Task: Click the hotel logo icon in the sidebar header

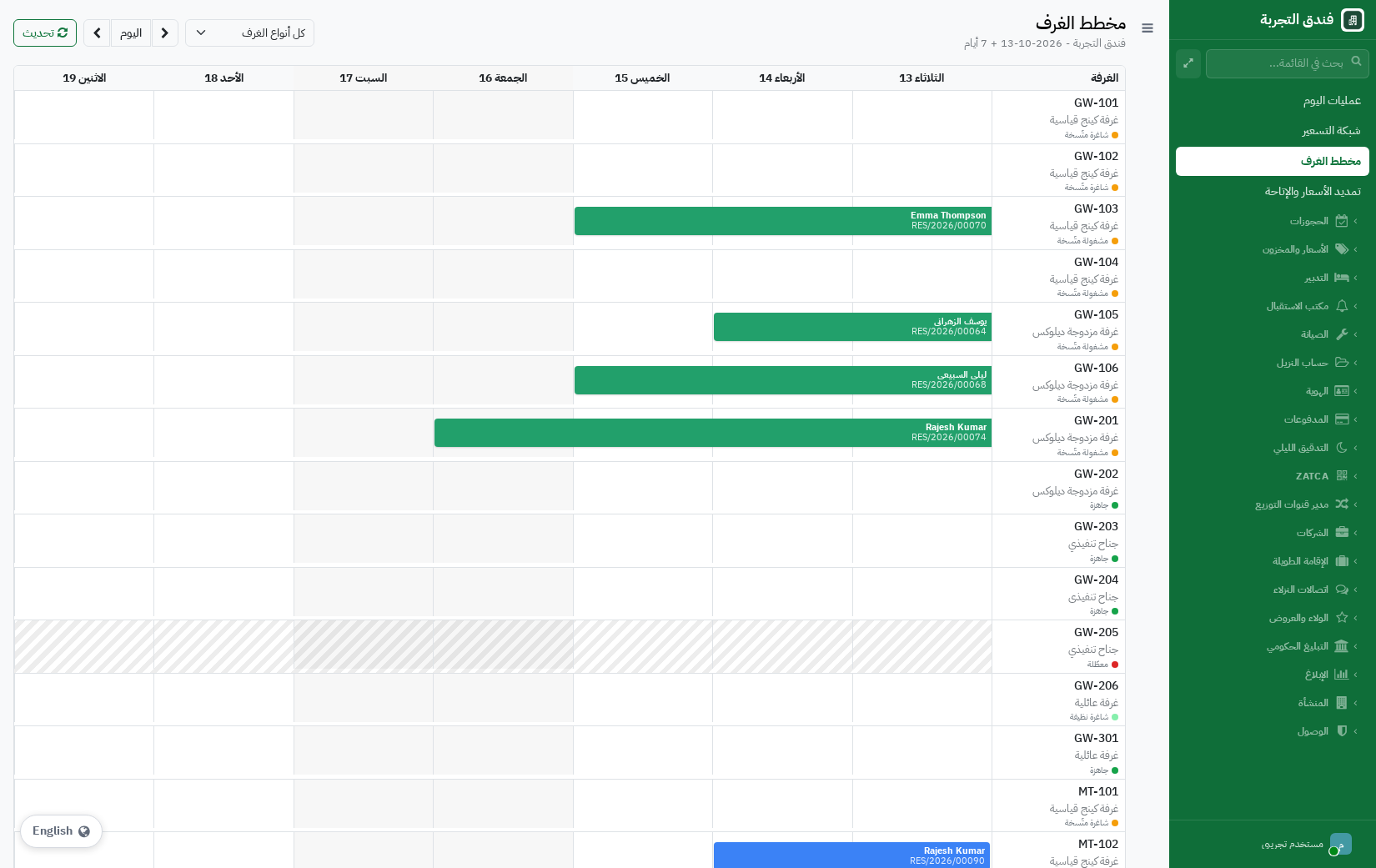Action: pos(1353,20)
